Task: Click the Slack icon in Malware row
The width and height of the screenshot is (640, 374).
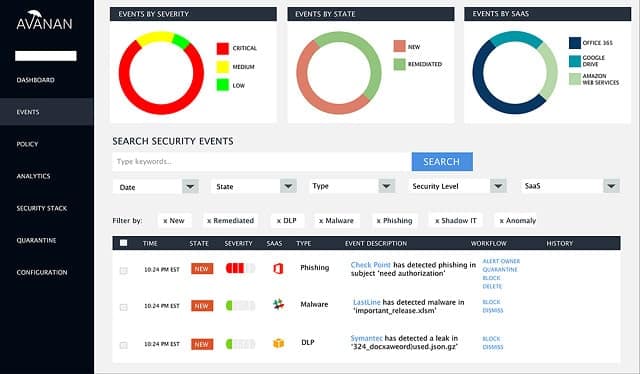Action: [x=278, y=304]
